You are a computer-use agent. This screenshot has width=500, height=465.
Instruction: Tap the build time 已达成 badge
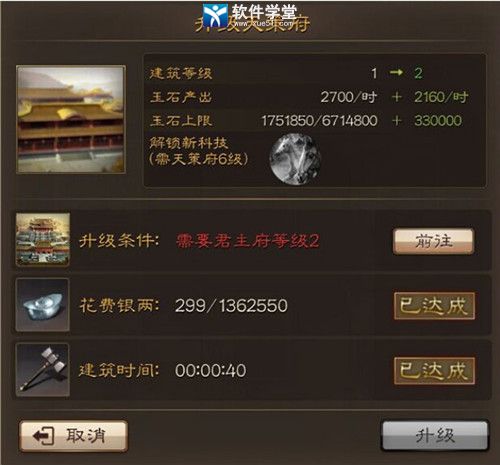[434, 371]
